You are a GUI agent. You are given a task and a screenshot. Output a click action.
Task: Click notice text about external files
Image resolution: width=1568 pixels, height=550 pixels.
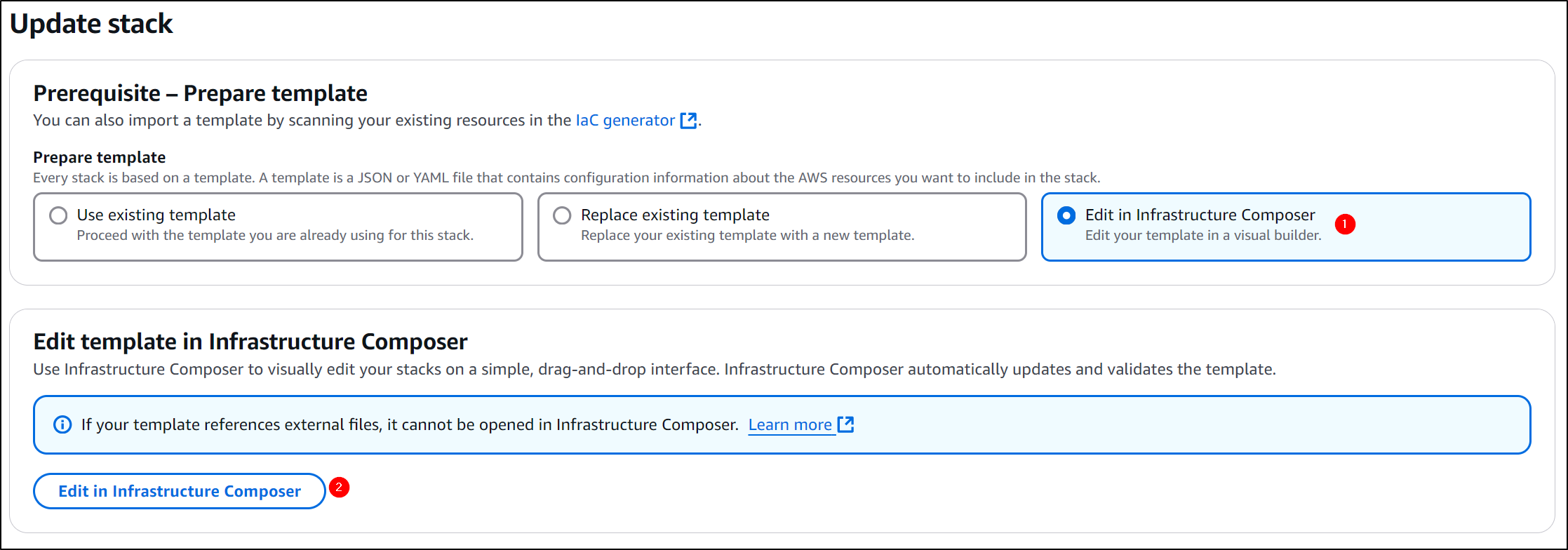(x=410, y=425)
